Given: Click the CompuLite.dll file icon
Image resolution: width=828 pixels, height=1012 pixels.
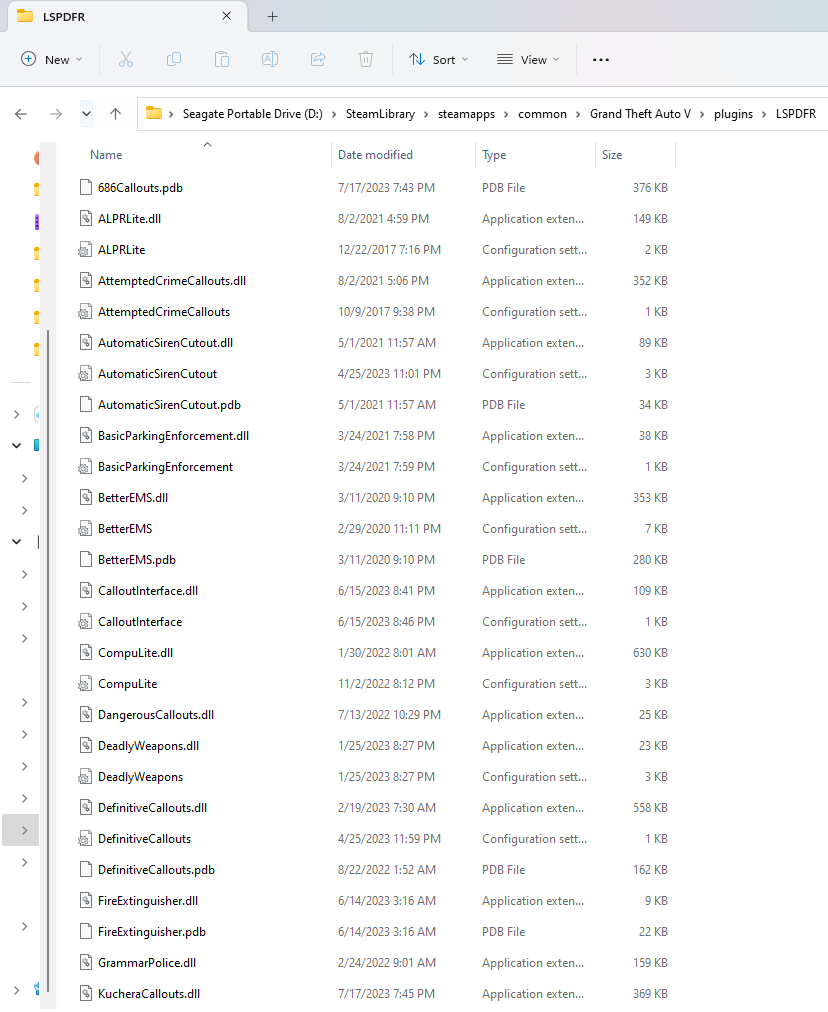Looking at the screenshot, I should (85, 653).
